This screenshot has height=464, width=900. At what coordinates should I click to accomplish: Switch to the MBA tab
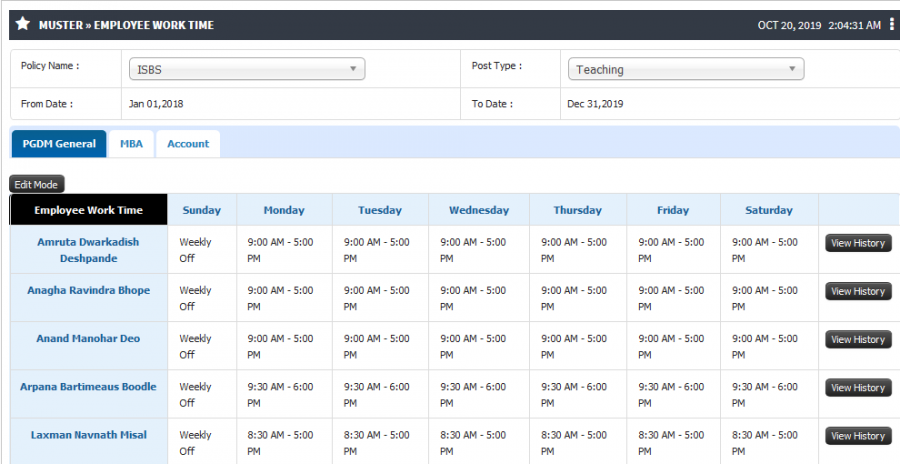coord(131,144)
